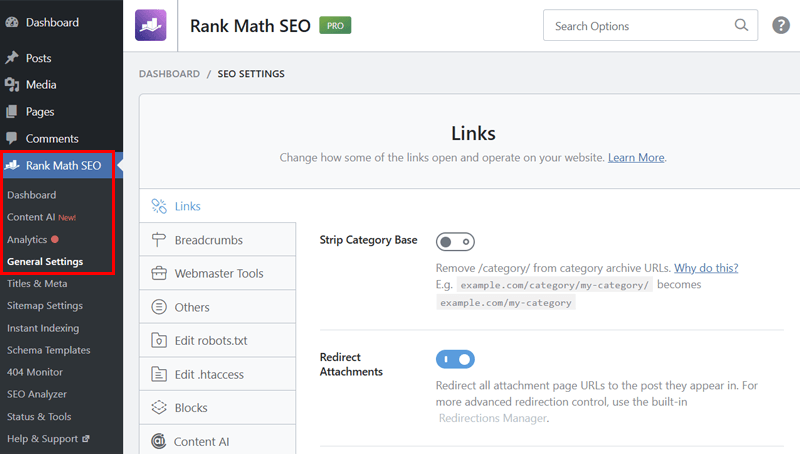This screenshot has height=454, width=800.
Task: Open the Others settings tab
Action: click(x=217, y=307)
